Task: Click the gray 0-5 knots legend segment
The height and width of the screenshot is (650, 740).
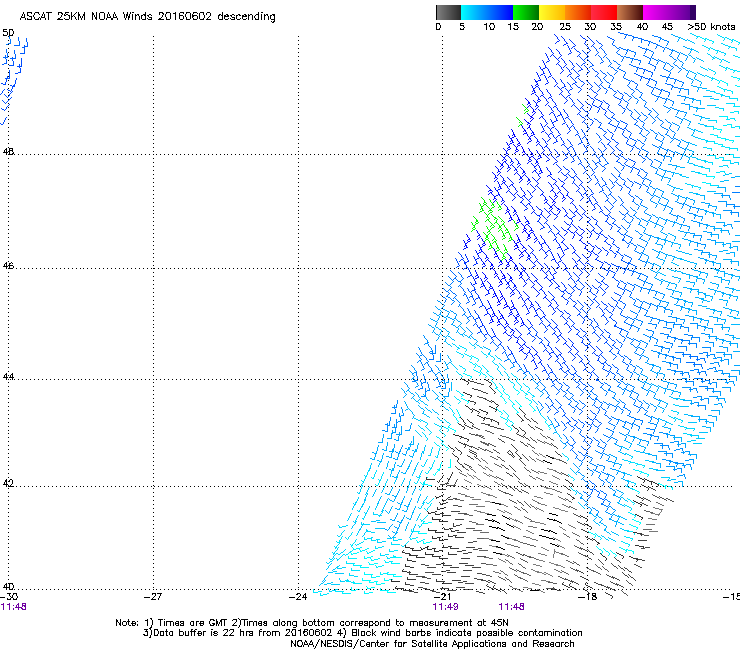Action: [448, 12]
